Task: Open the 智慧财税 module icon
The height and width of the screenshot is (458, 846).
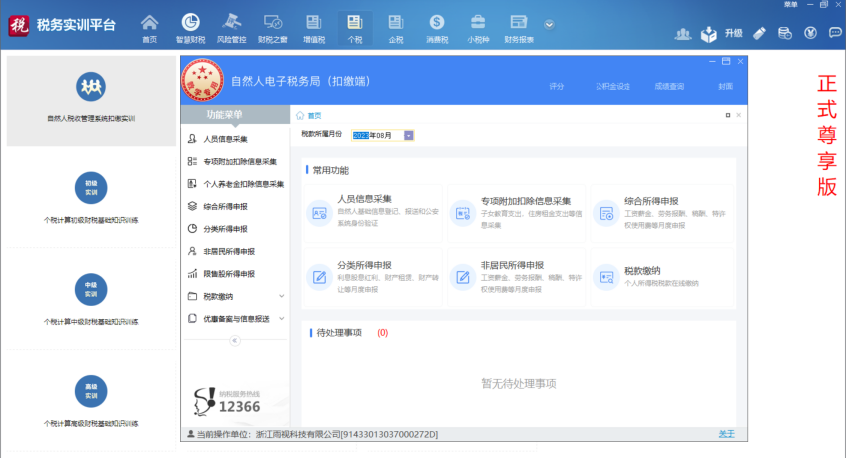Action: [190, 22]
